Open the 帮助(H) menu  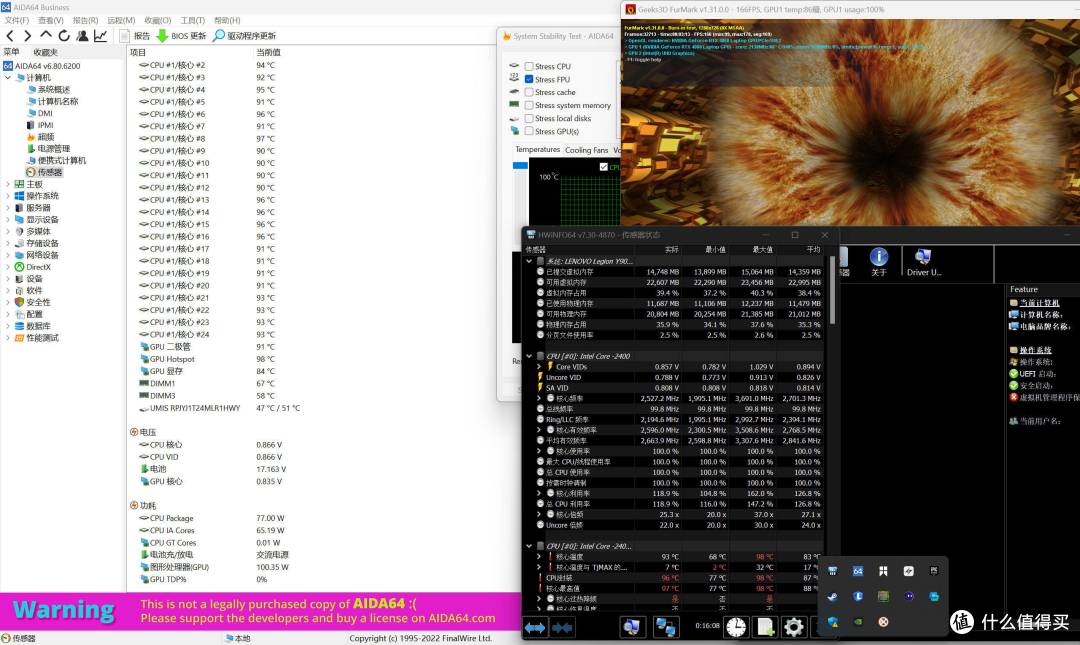tap(227, 21)
